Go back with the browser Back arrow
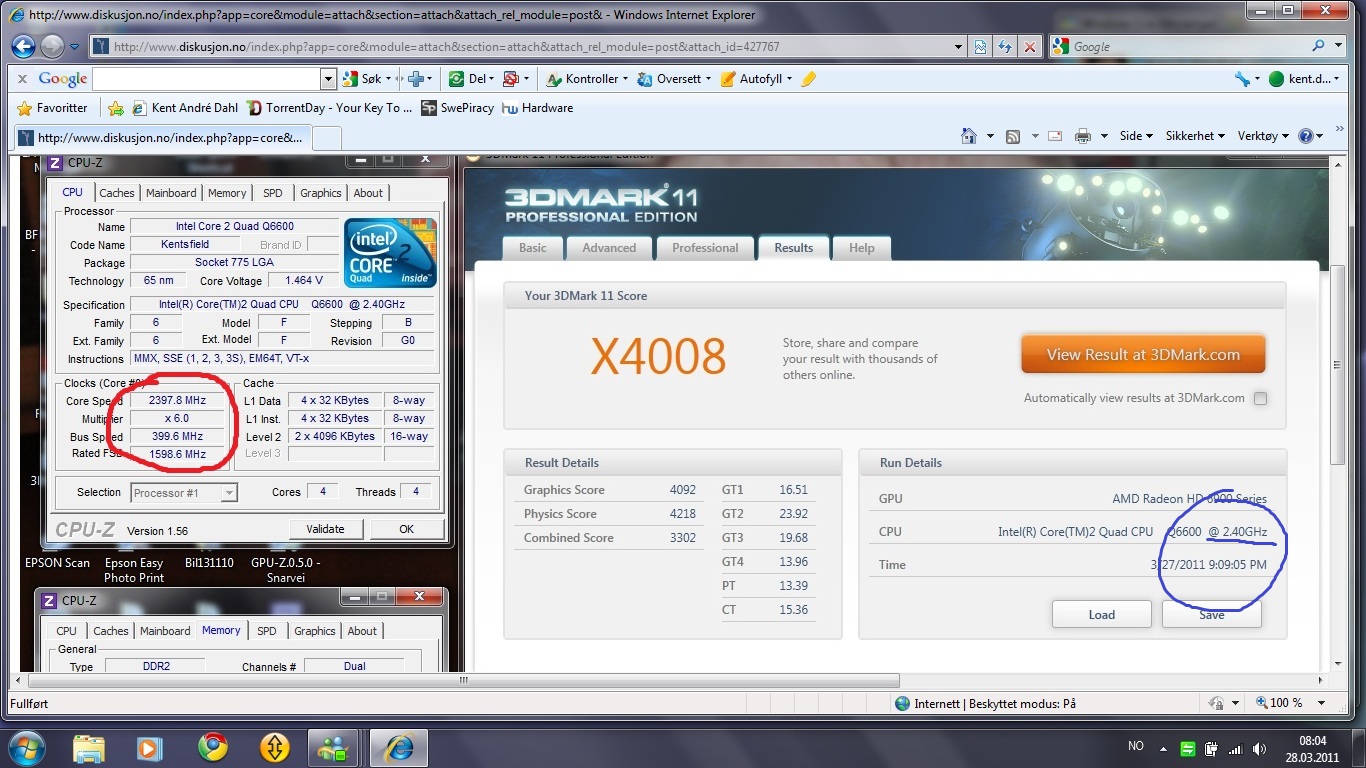The height and width of the screenshot is (768, 1366). pos(25,46)
